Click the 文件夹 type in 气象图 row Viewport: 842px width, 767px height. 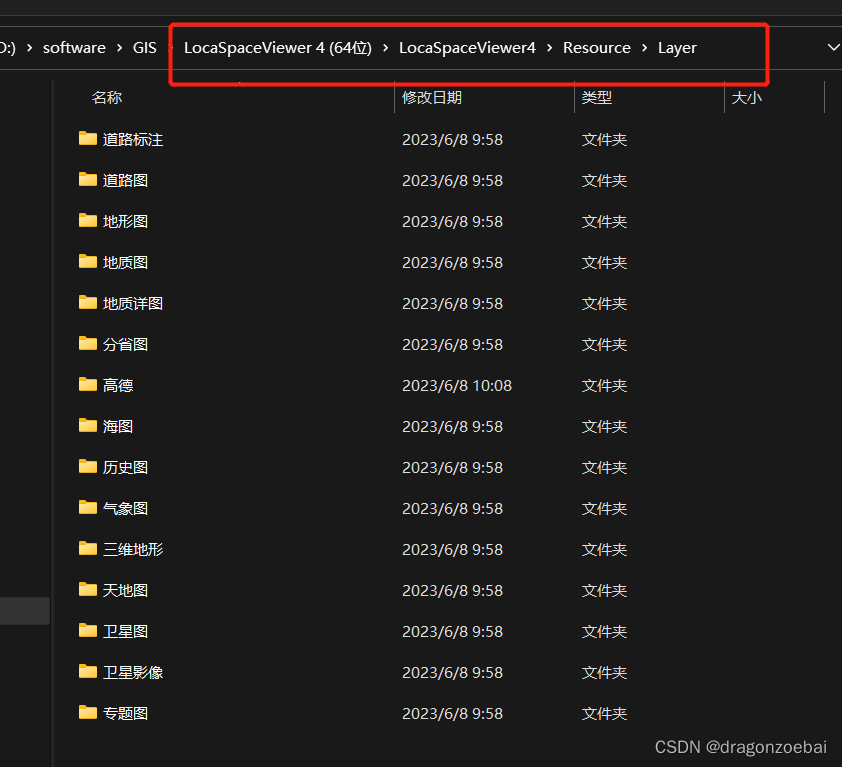pos(604,509)
